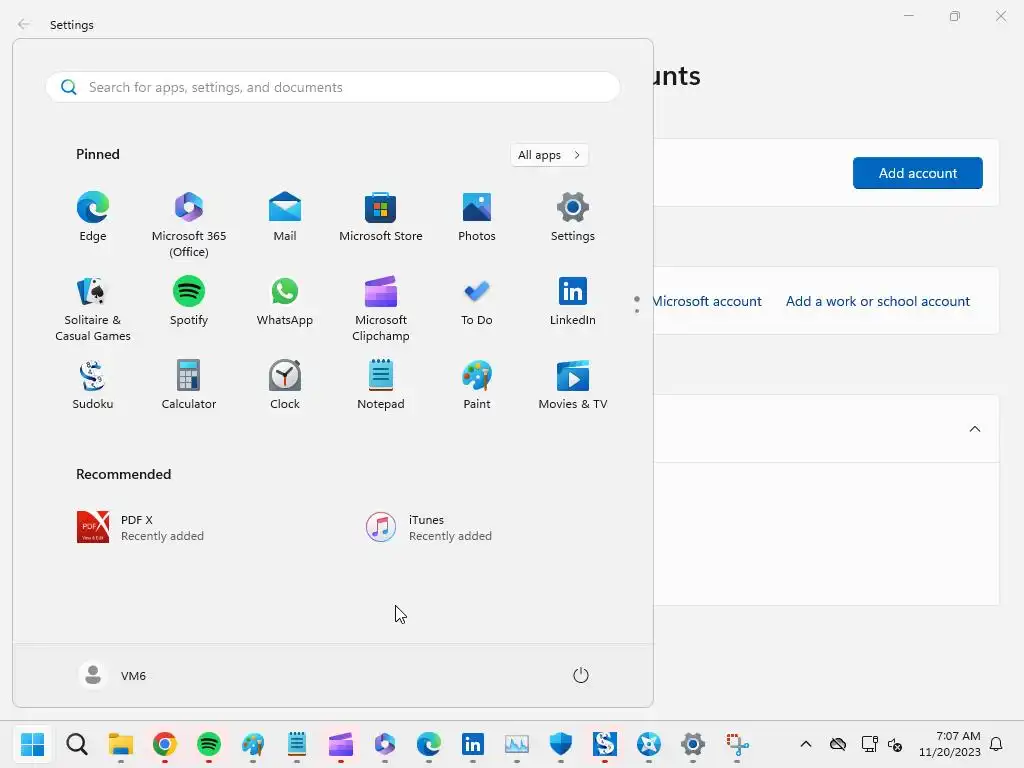
Task: Show hidden system tray icons
Action: pos(806,744)
